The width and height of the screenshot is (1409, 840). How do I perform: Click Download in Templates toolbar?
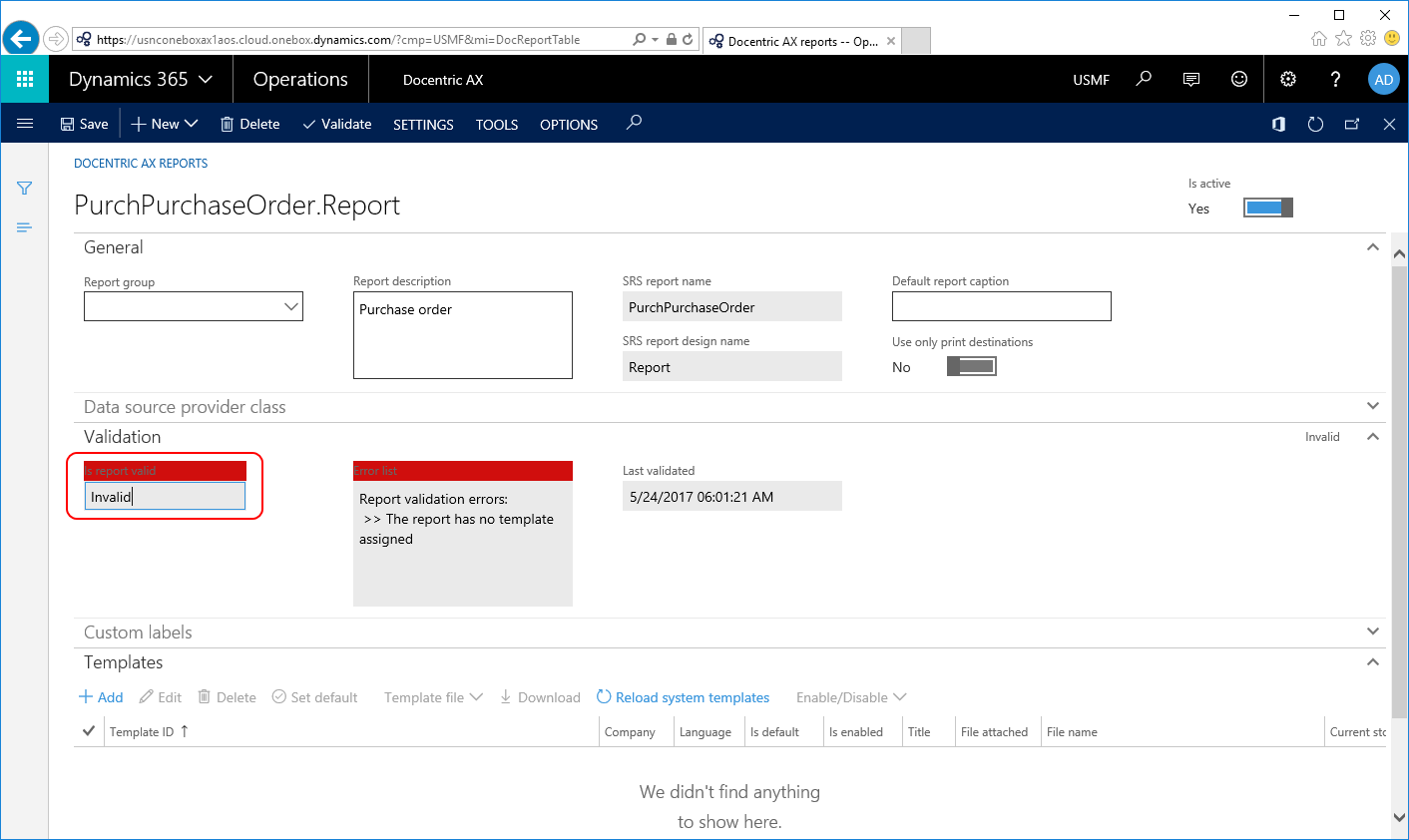(x=540, y=697)
